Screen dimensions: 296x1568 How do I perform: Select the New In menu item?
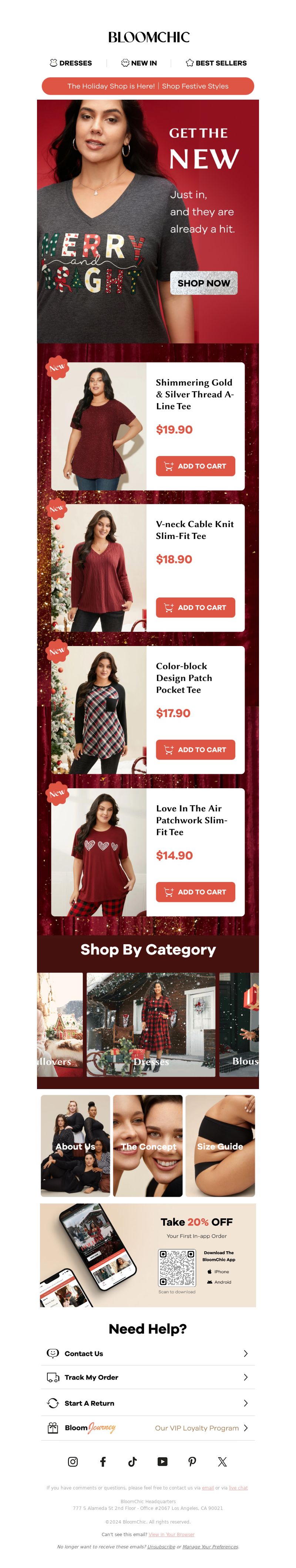[x=139, y=63]
